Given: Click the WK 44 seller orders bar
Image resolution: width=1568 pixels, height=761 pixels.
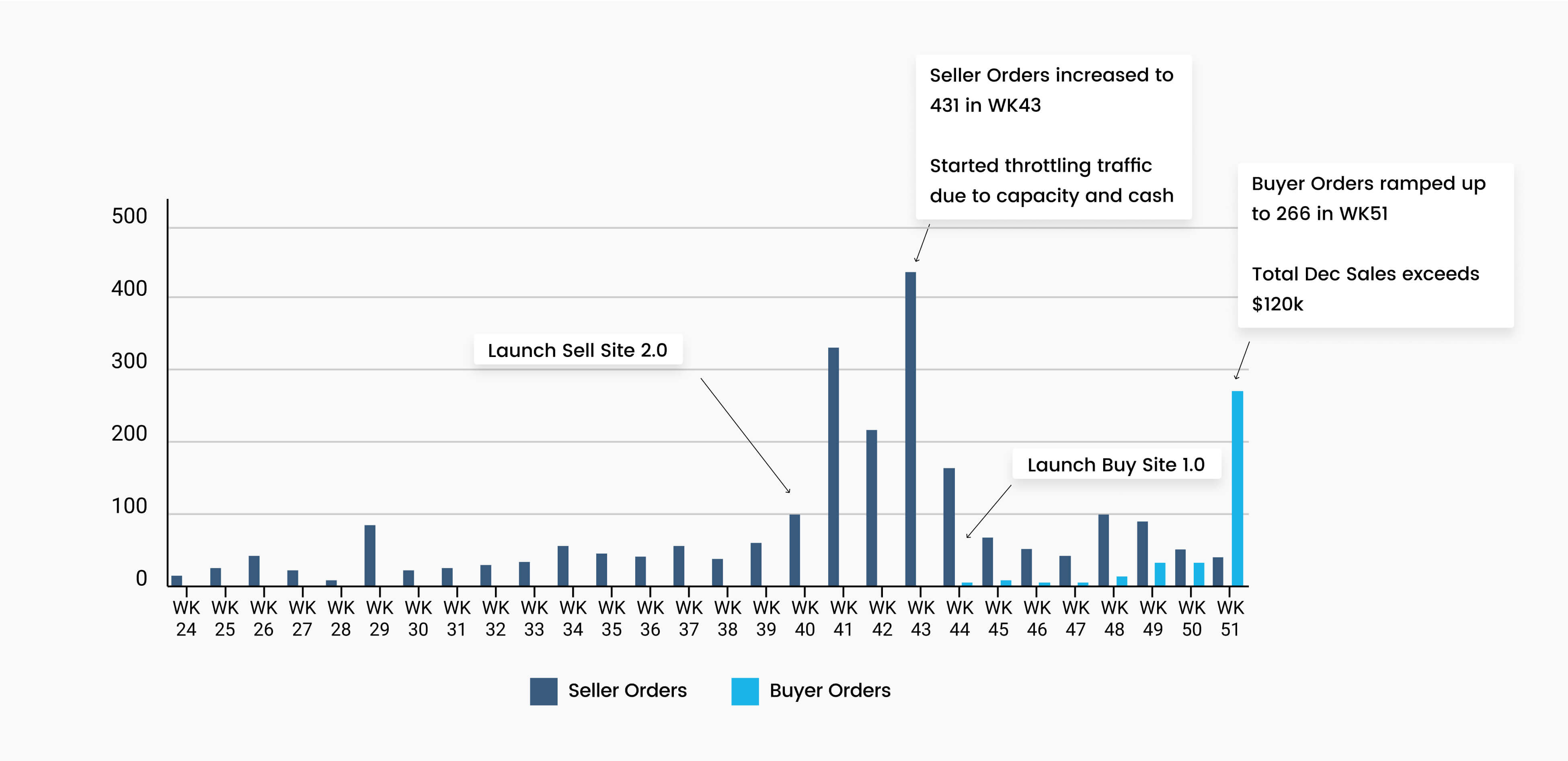Looking at the screenshot, I should coord(949,527).
